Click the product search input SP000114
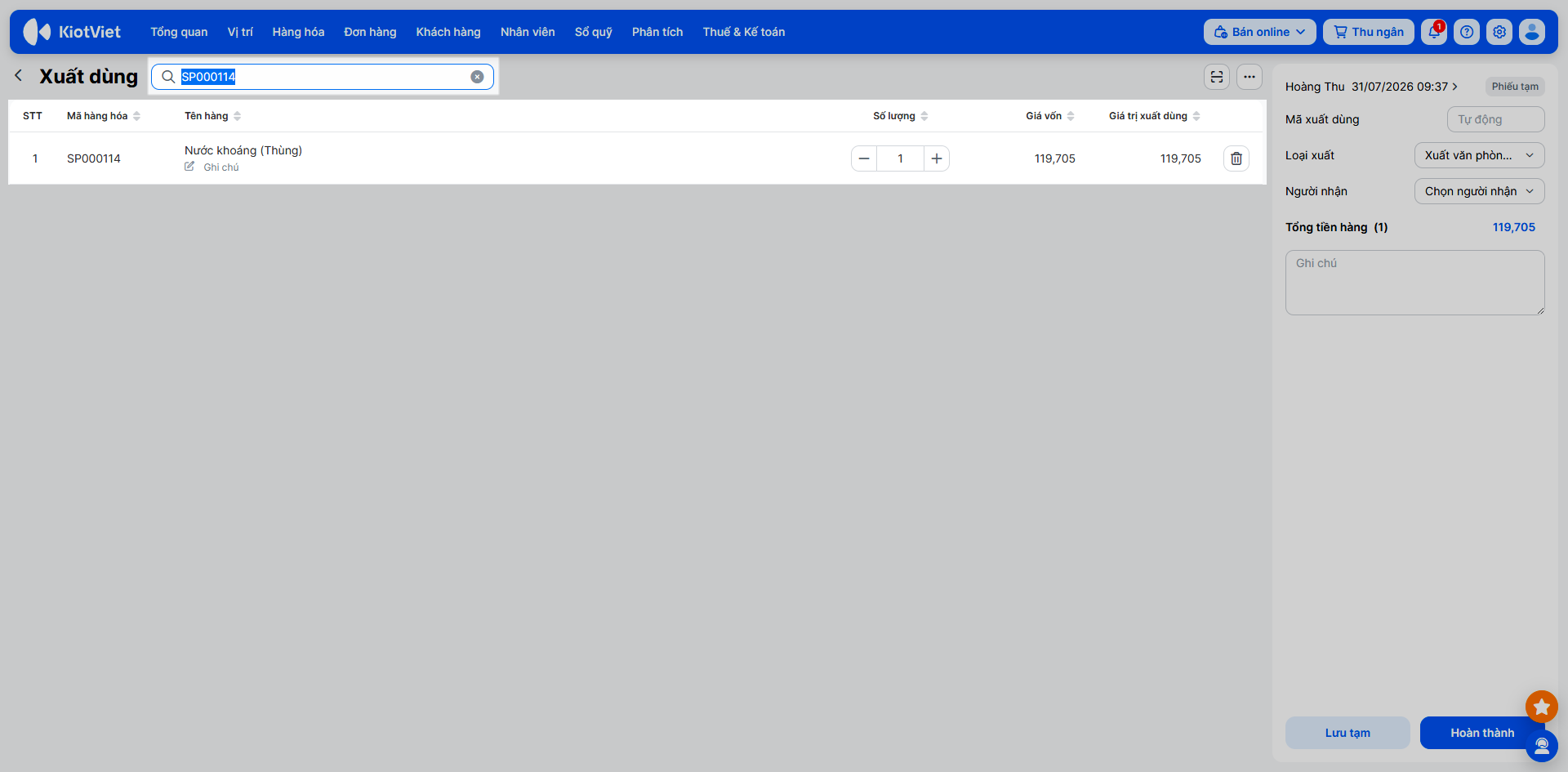Viewport: 1568px width, 772px height. tap(323, 77)
